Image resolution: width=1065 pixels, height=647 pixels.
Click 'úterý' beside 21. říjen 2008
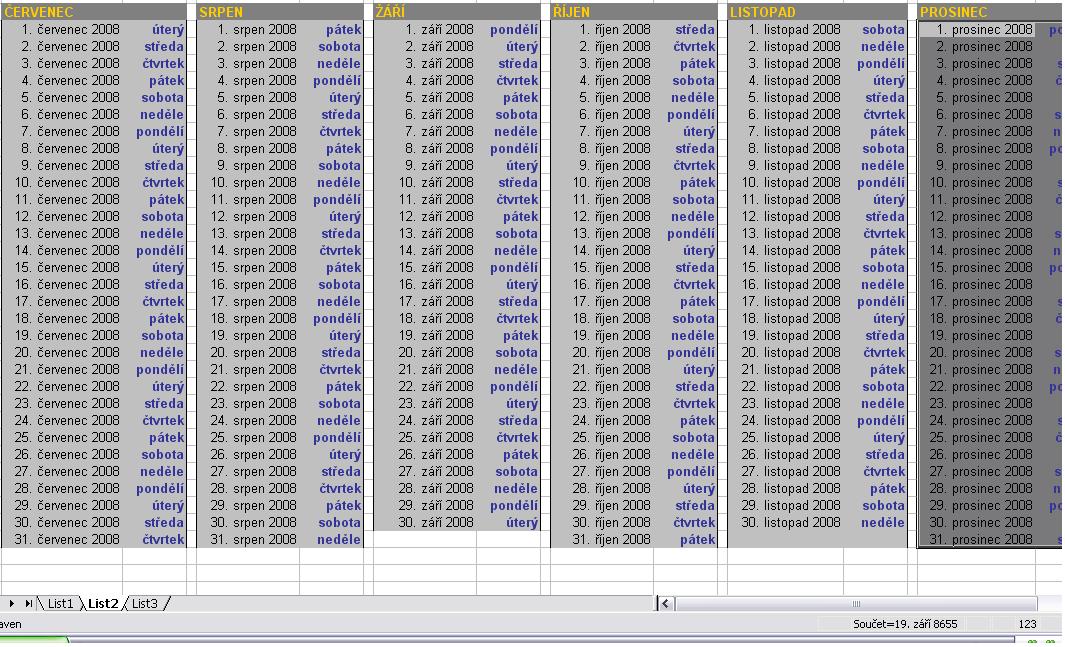[x=699, y=369]
